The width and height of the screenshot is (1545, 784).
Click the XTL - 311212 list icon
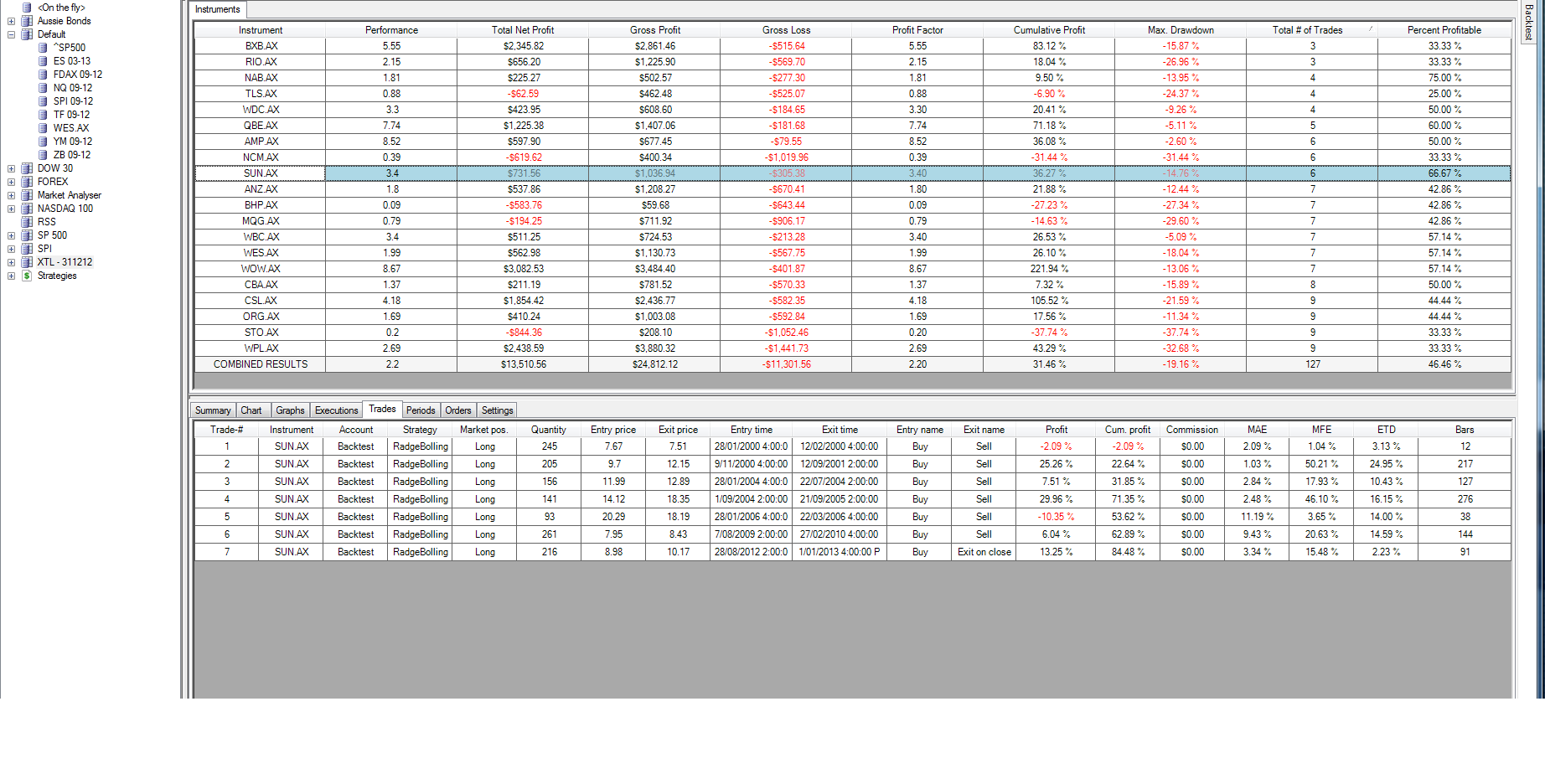click(x=27, y=262)
